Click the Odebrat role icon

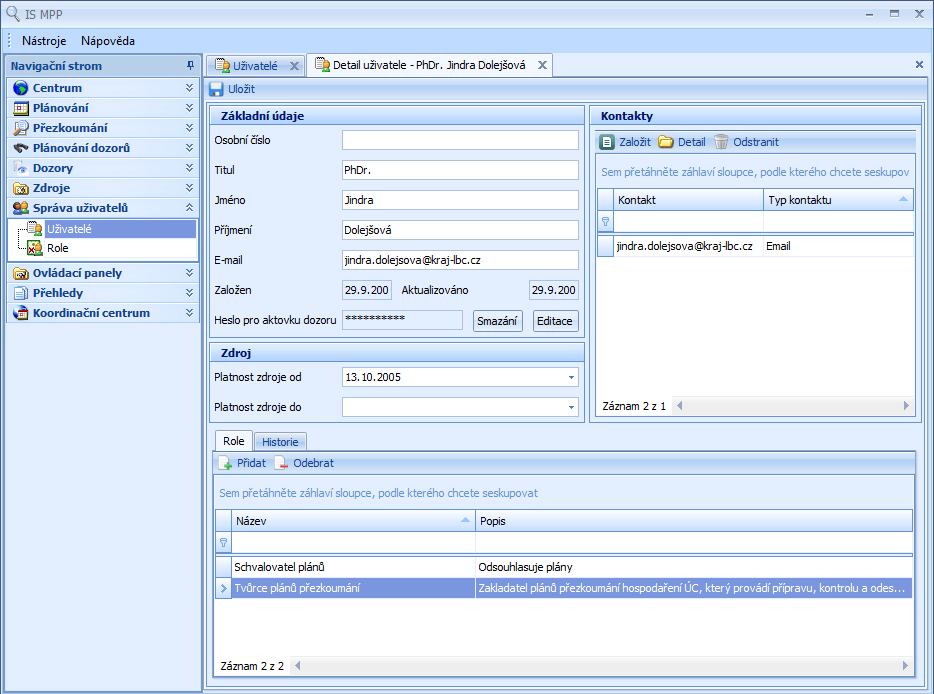(281, 463)
